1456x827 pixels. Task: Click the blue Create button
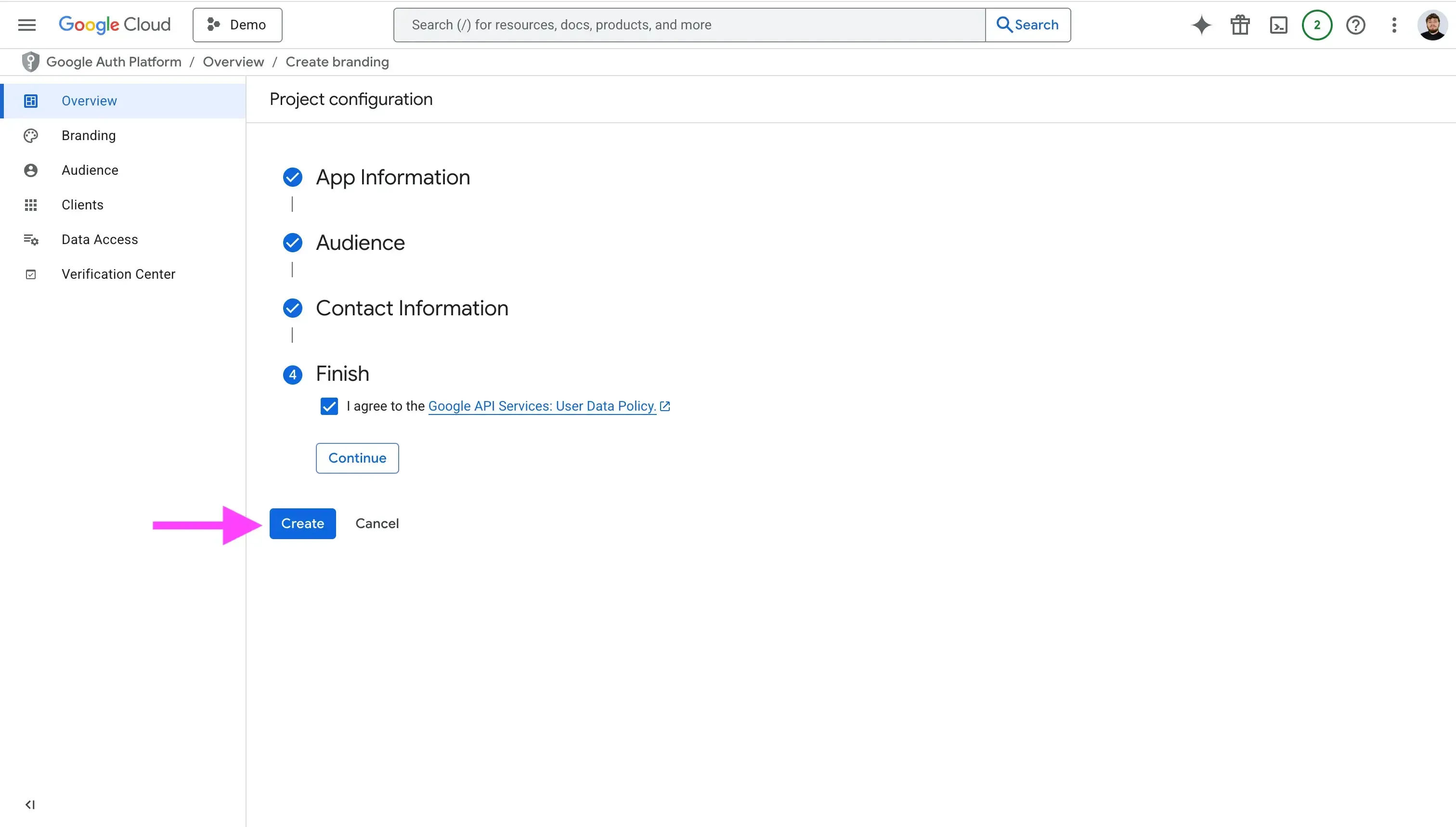click(x=302, y=523)
